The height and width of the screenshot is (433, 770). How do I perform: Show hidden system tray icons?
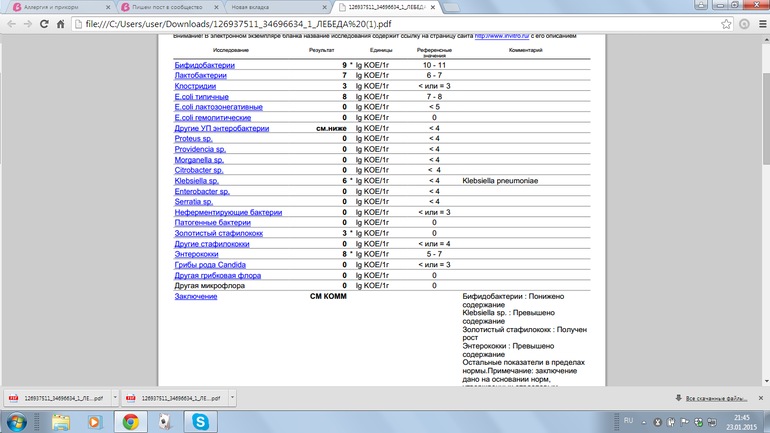coord(644,422)
